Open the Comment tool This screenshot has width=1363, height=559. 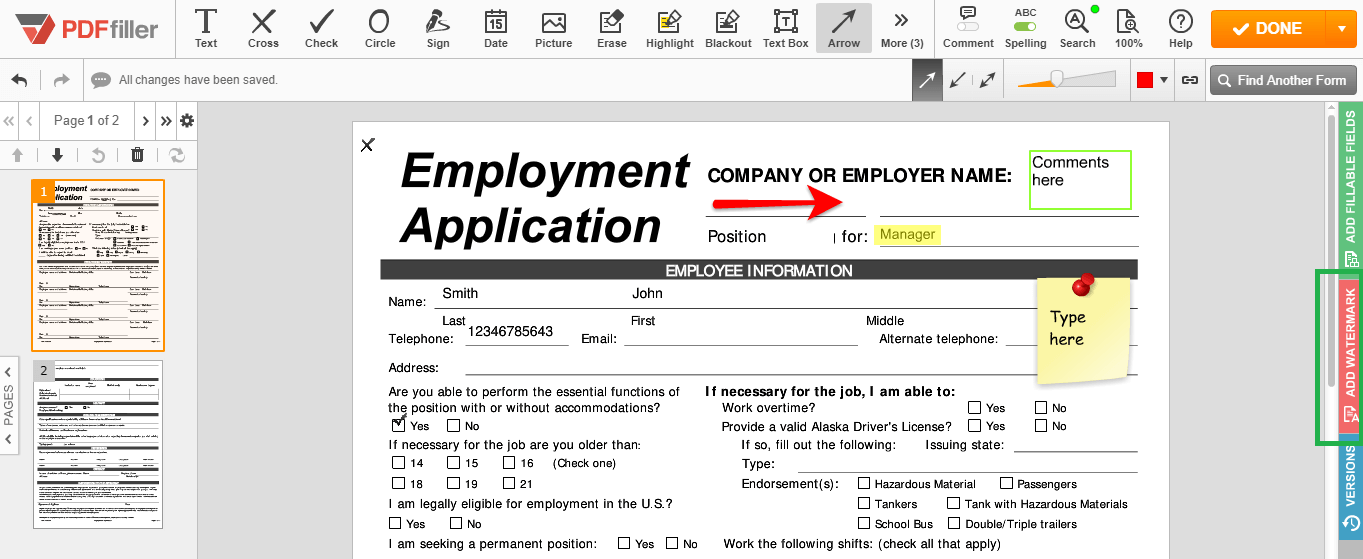point(968,28)
